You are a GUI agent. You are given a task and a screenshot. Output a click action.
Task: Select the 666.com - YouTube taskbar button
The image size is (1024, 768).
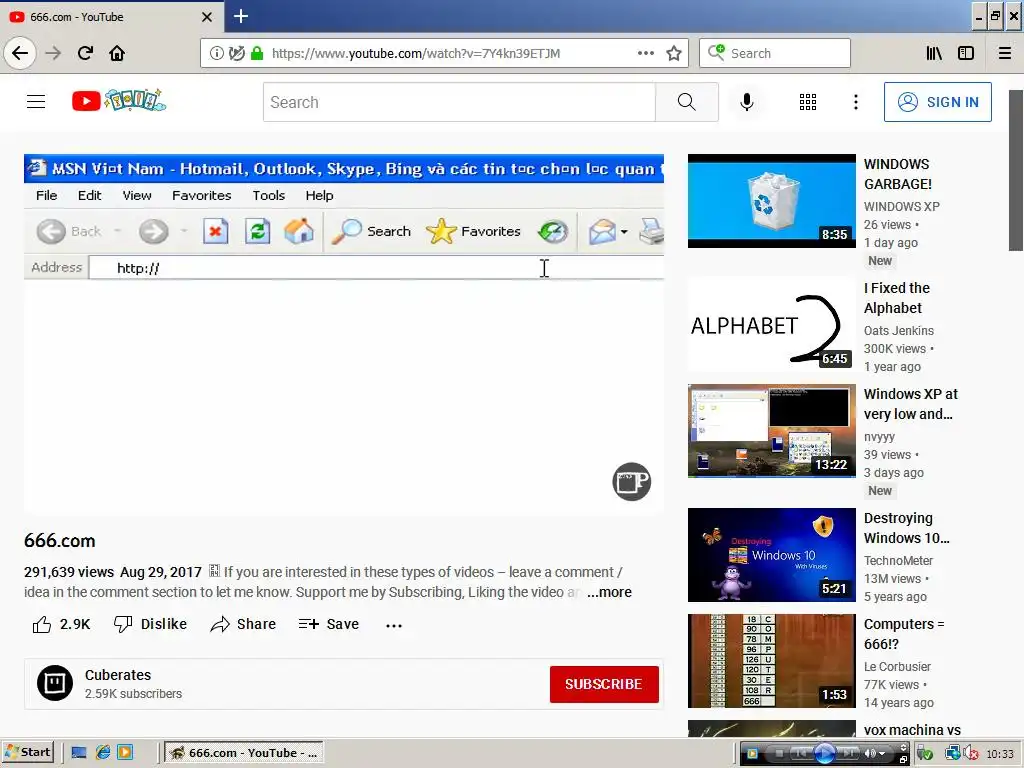click(243, 752)
